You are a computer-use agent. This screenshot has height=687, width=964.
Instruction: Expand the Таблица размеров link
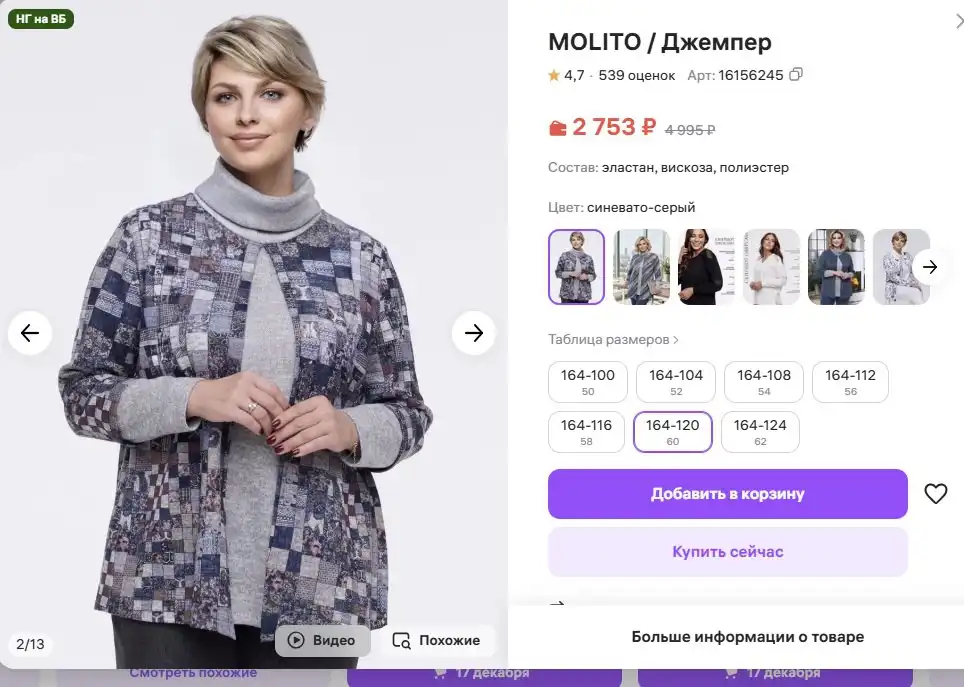[x=612, y=339]
